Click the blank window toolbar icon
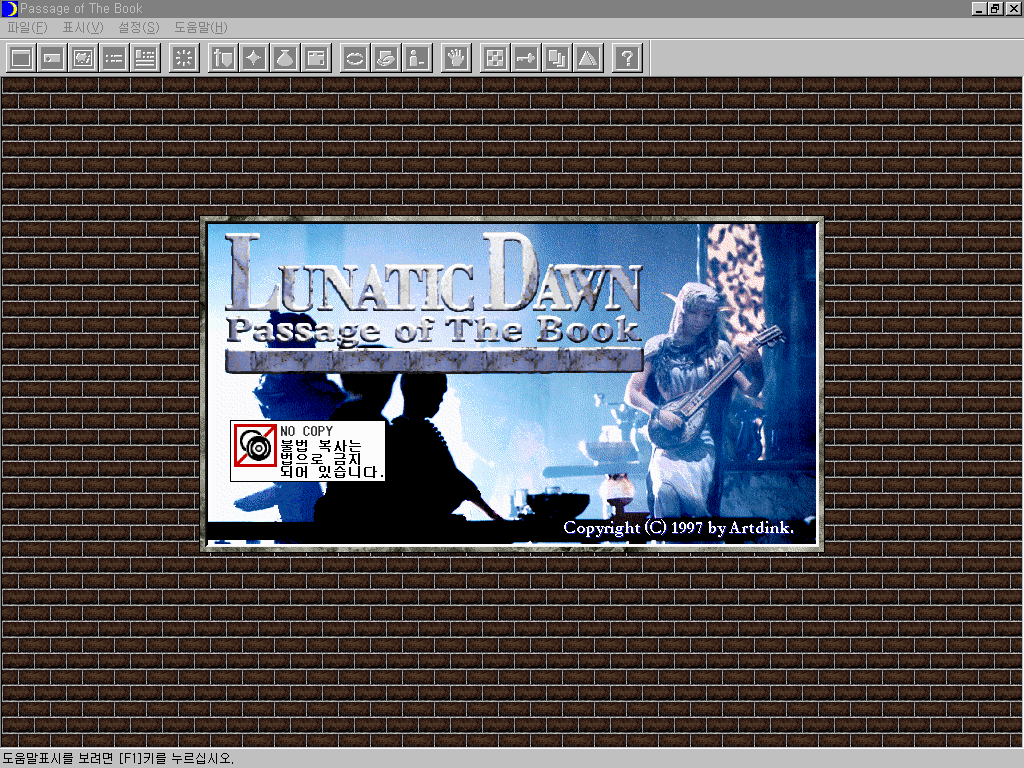Image resolution: width=1024 pixels, height=768 pixels. pyautogui.click(x=21, y=58)
